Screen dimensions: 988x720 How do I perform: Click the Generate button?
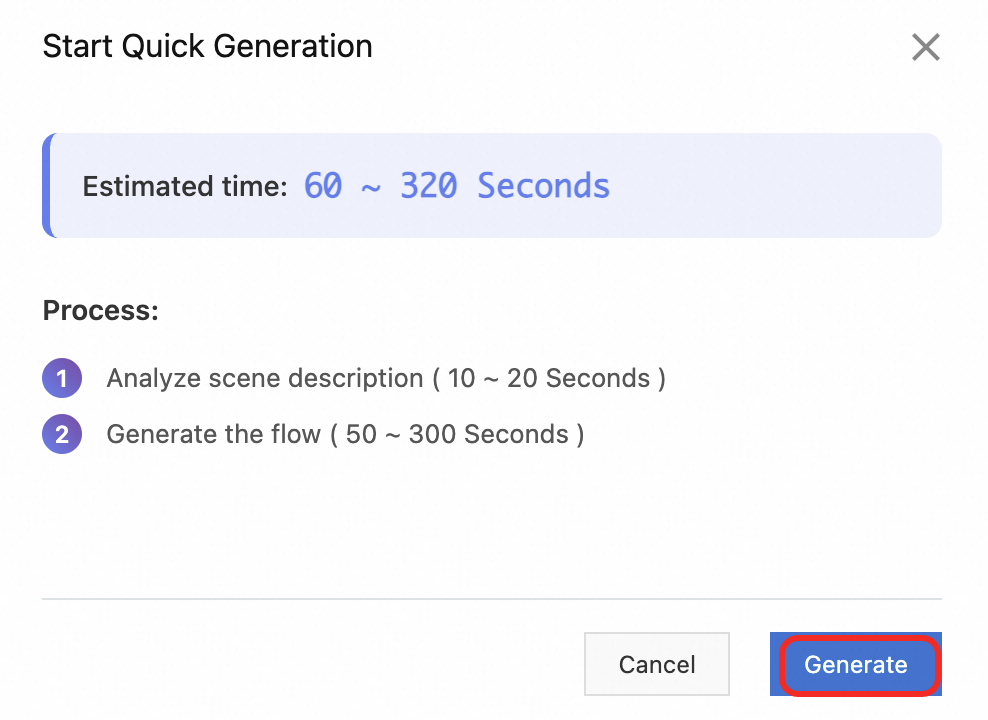click(856, 665)
